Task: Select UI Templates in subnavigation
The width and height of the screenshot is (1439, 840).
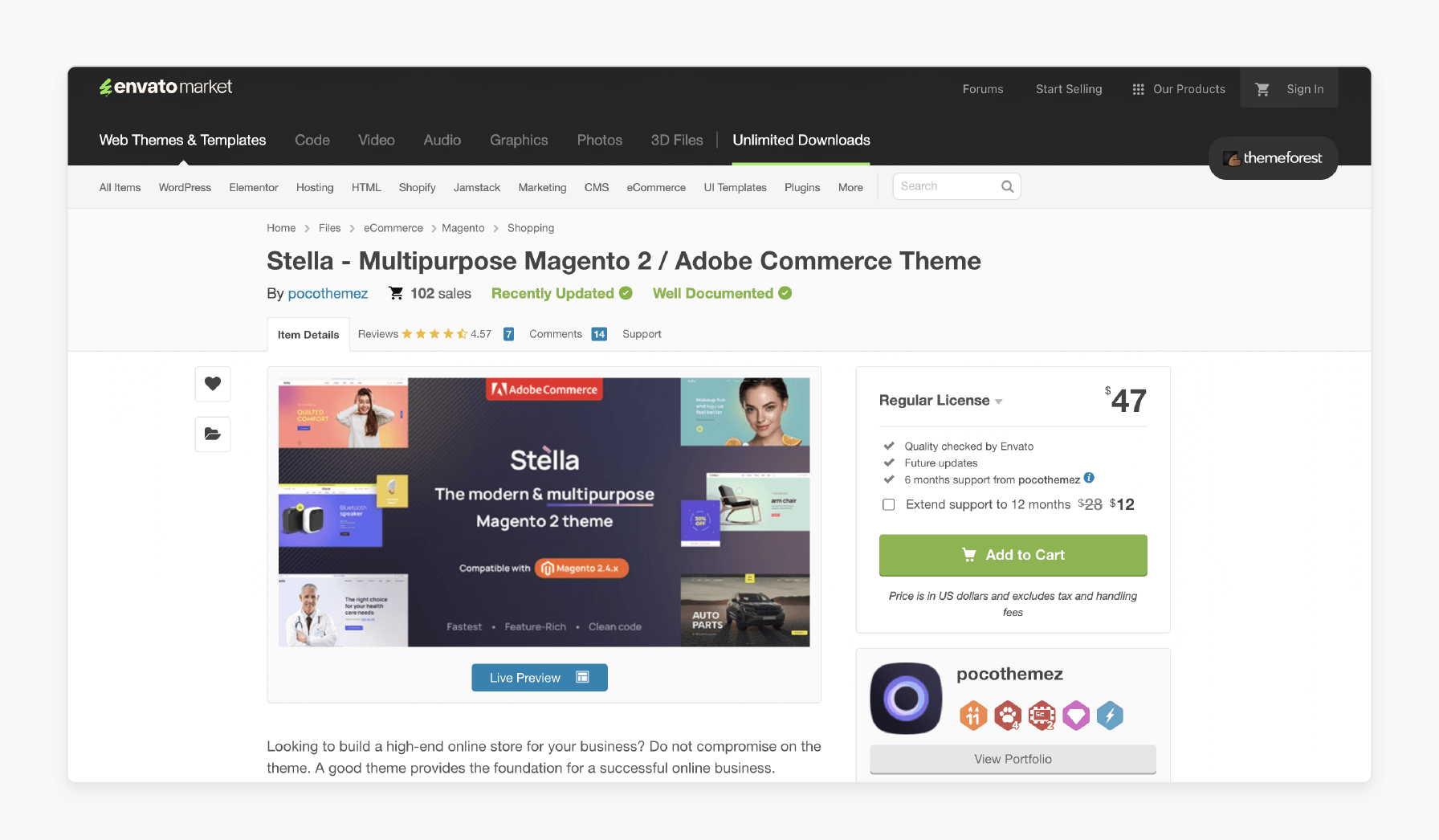Action: point(736,187)
